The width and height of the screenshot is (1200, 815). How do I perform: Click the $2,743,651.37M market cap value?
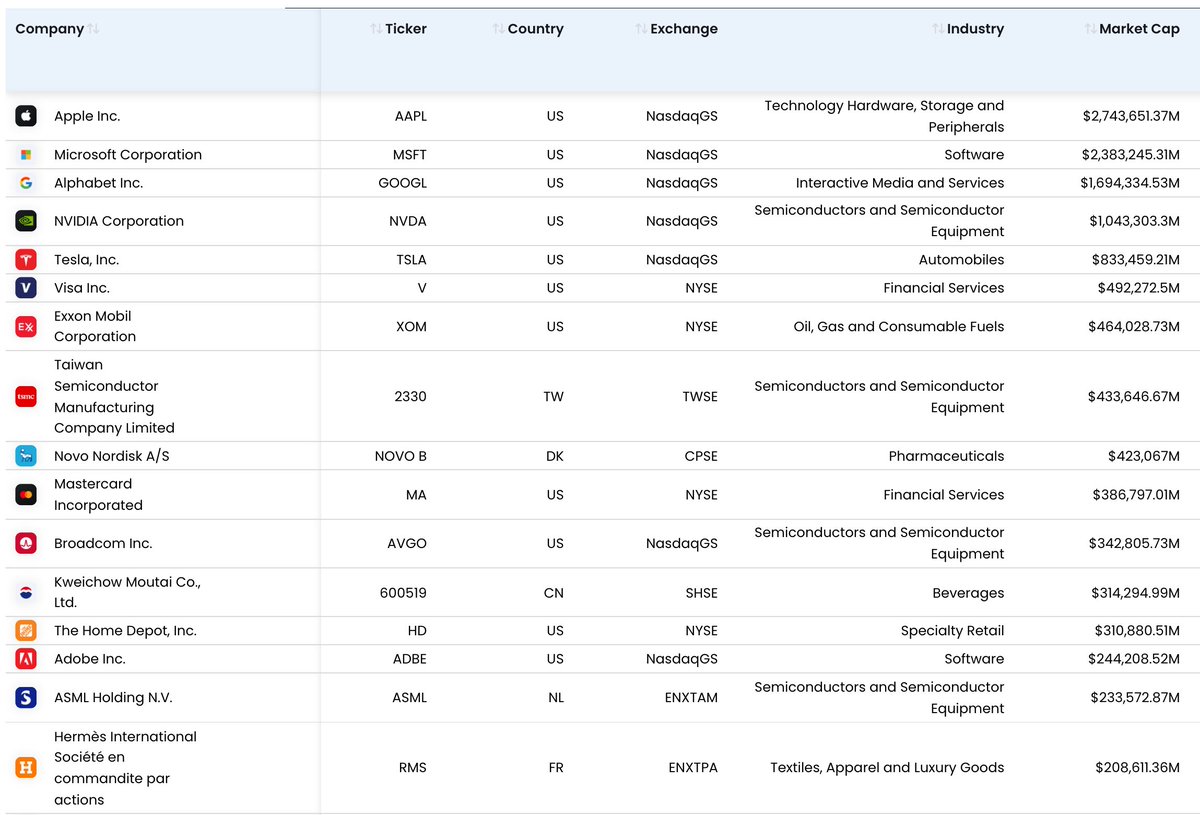(x=1131, y=116)
